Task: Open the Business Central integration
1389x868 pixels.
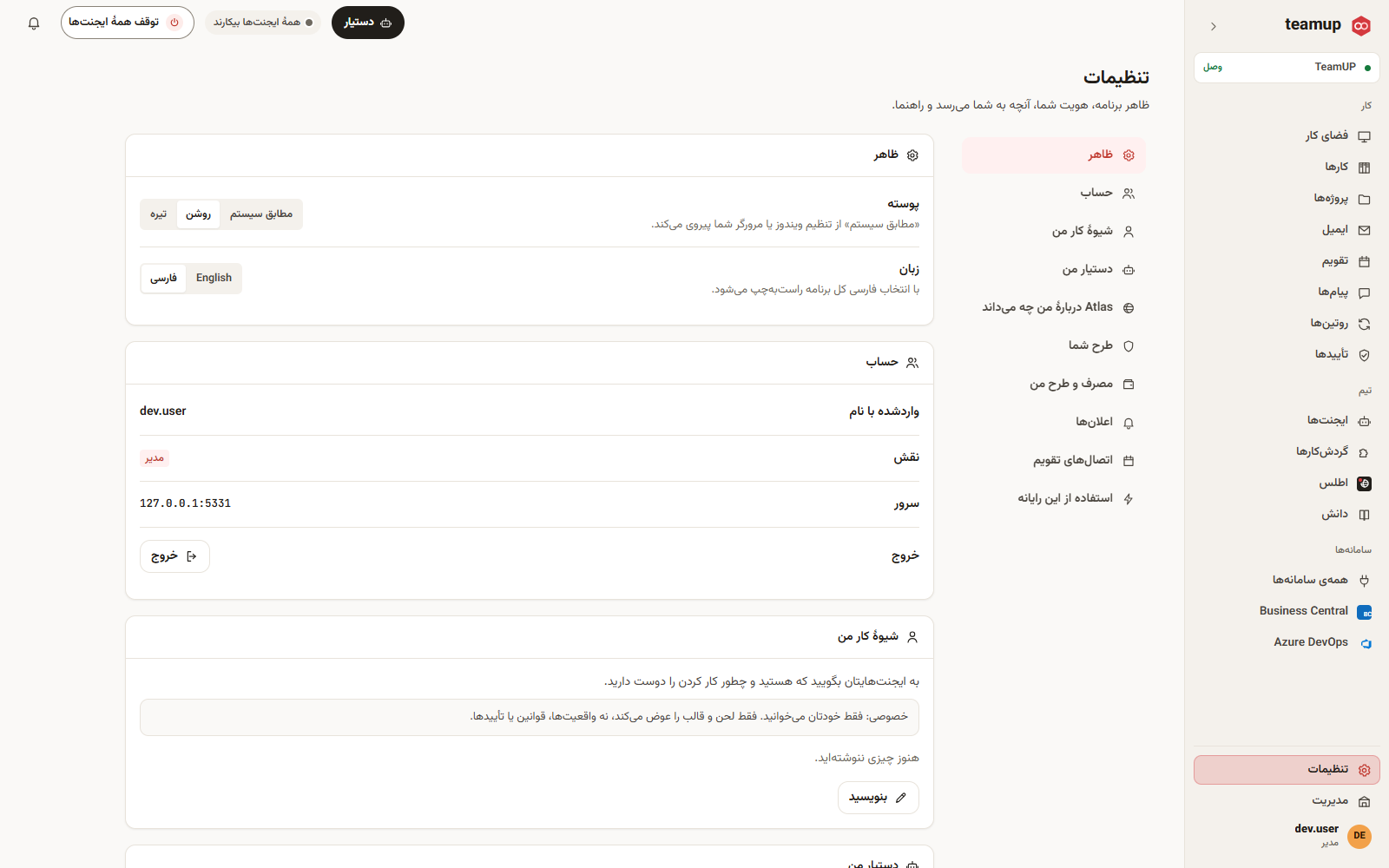Action: 1287,612
